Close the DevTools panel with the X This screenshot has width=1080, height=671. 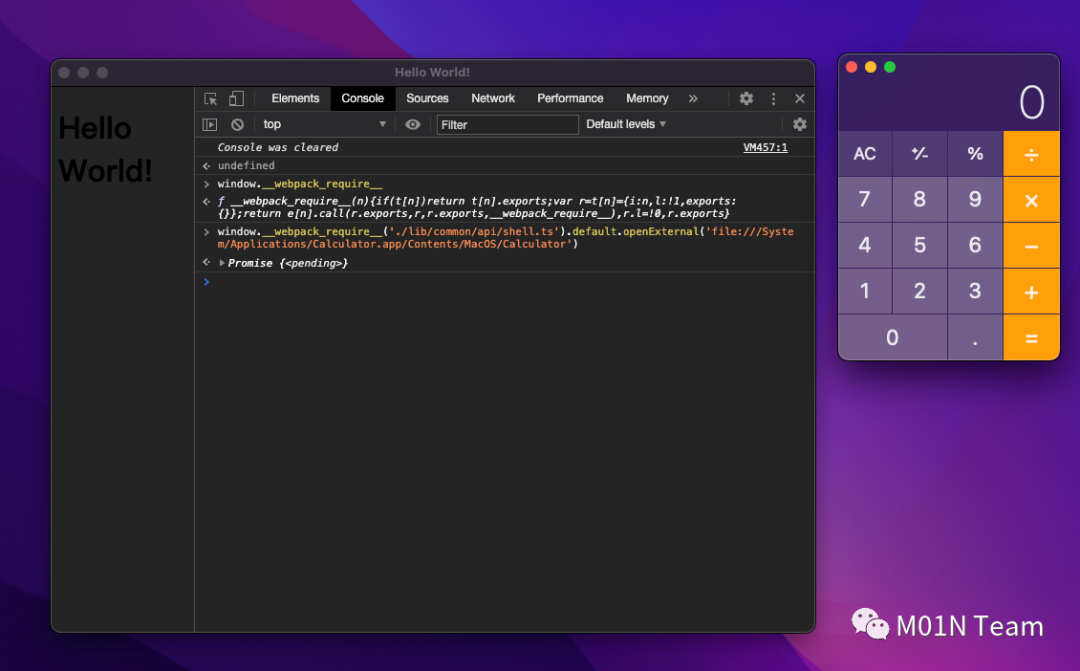[800, 99]
